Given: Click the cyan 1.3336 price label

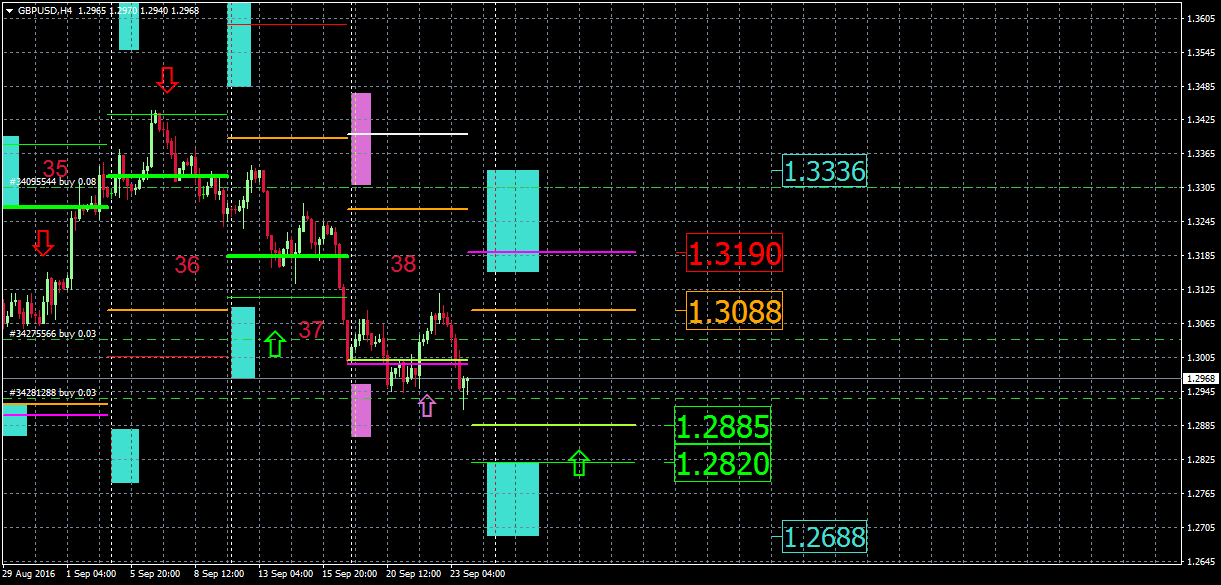Looking at the screenshot, I should pyautogui.click(x=824, y=172).
